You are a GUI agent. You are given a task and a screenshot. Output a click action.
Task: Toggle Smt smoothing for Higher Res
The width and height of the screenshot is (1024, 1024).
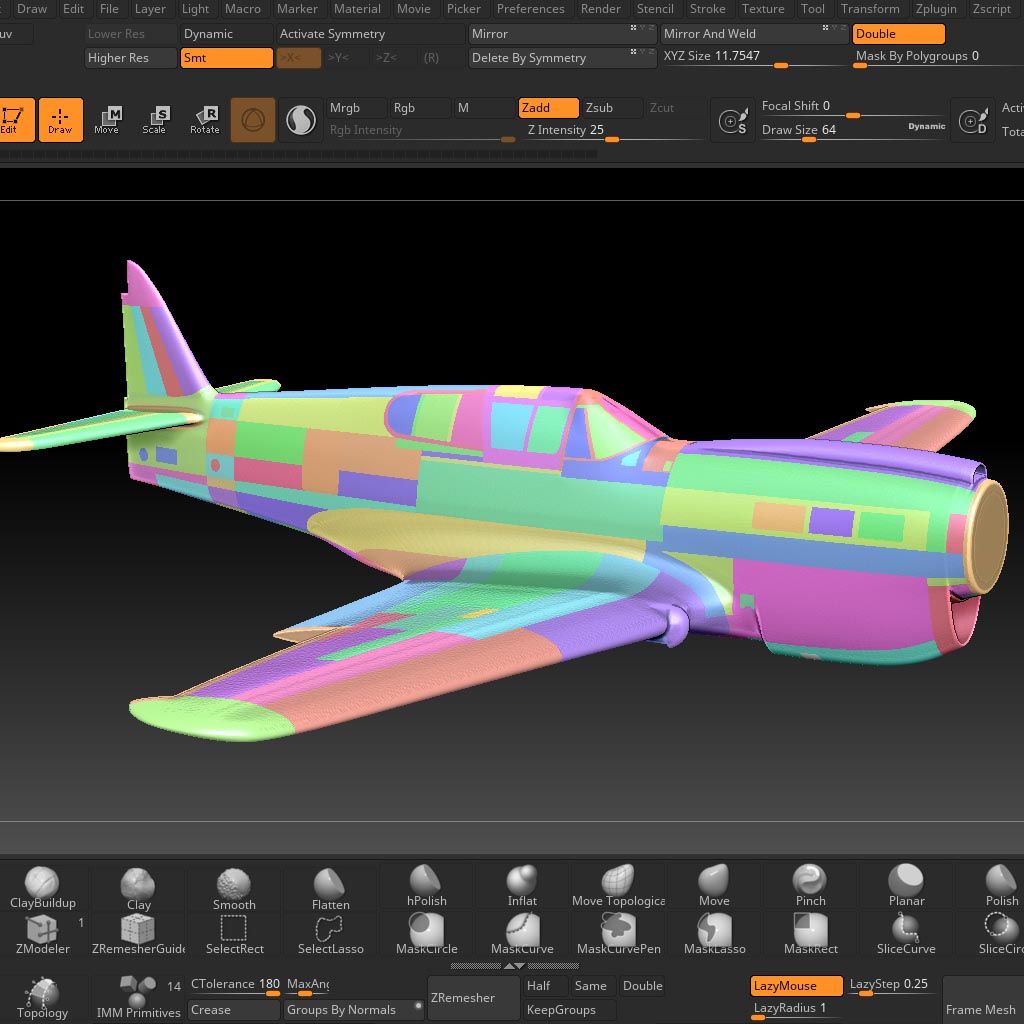click(x=226, y=58)
